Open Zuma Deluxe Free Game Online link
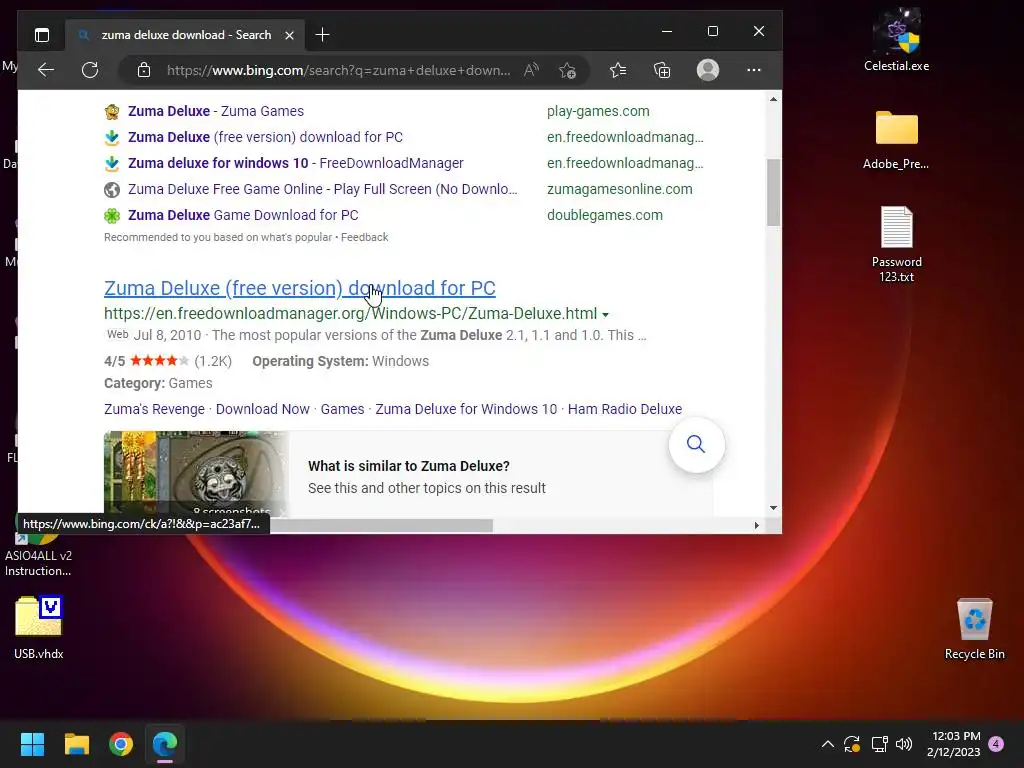The width and height of the screenshot is (1024, 768). [x=323, y=189]
